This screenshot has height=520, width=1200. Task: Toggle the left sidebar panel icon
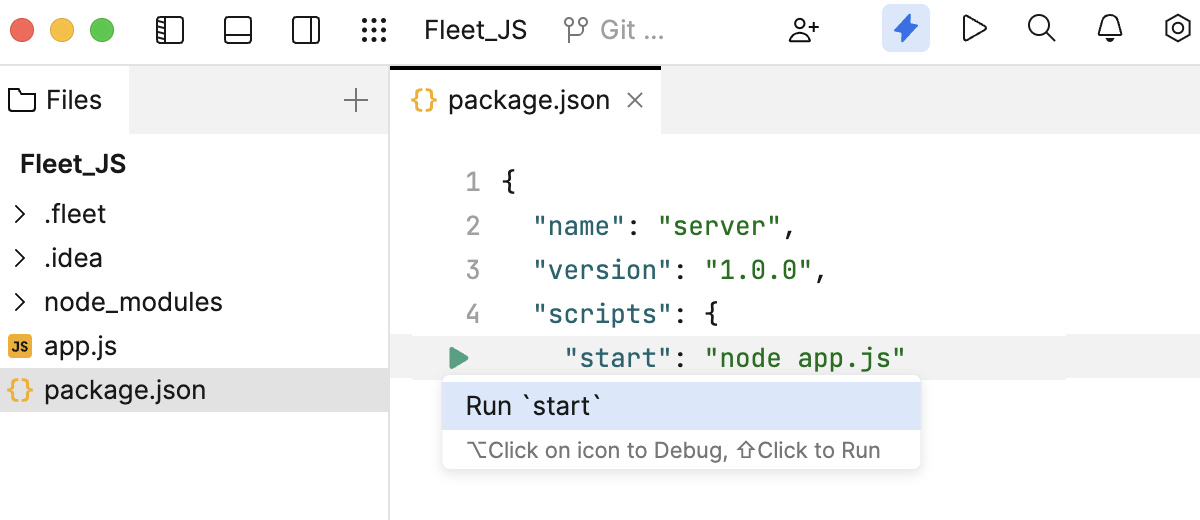tap(171, 30)
